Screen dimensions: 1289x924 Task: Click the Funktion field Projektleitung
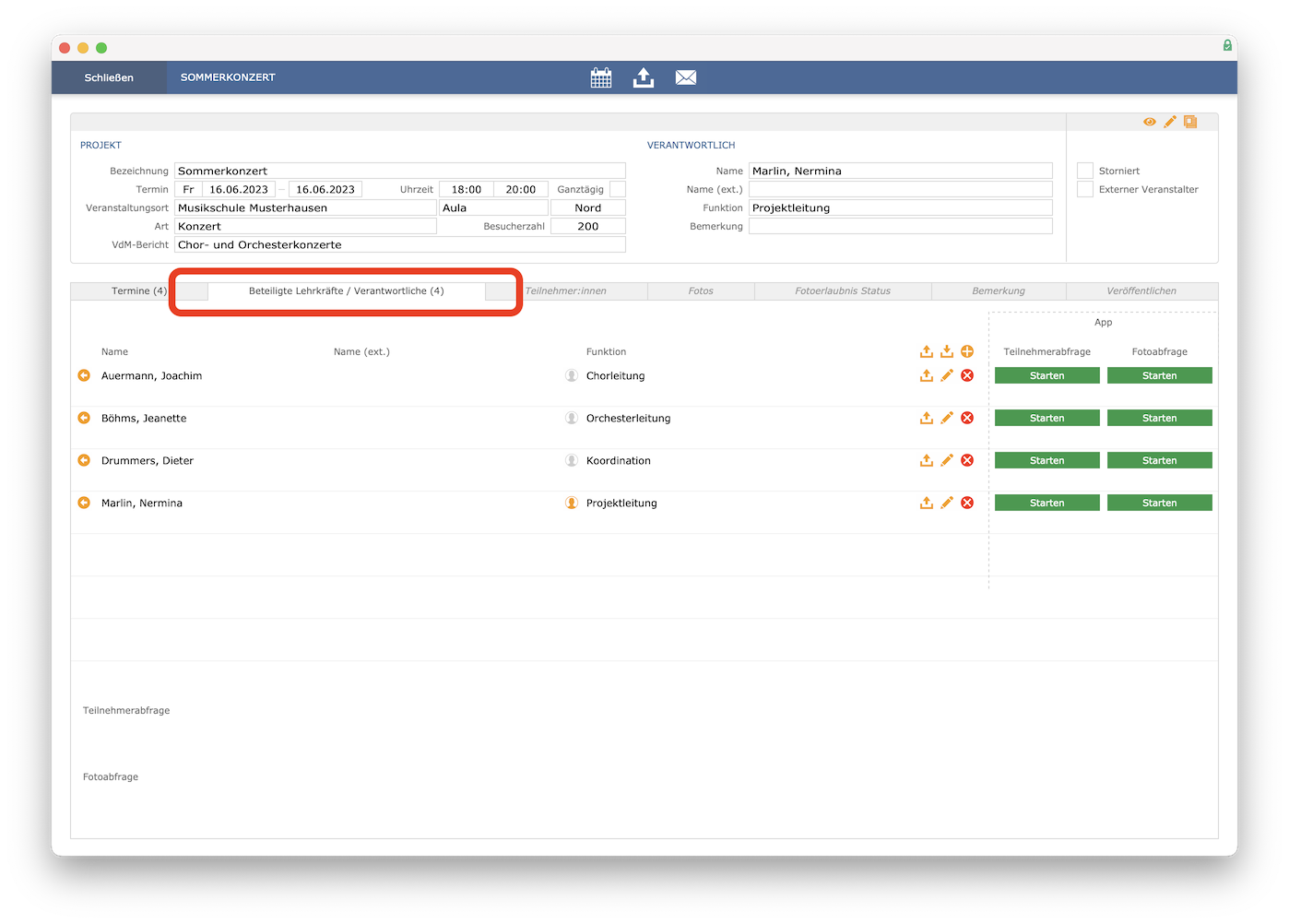point(901,207)
